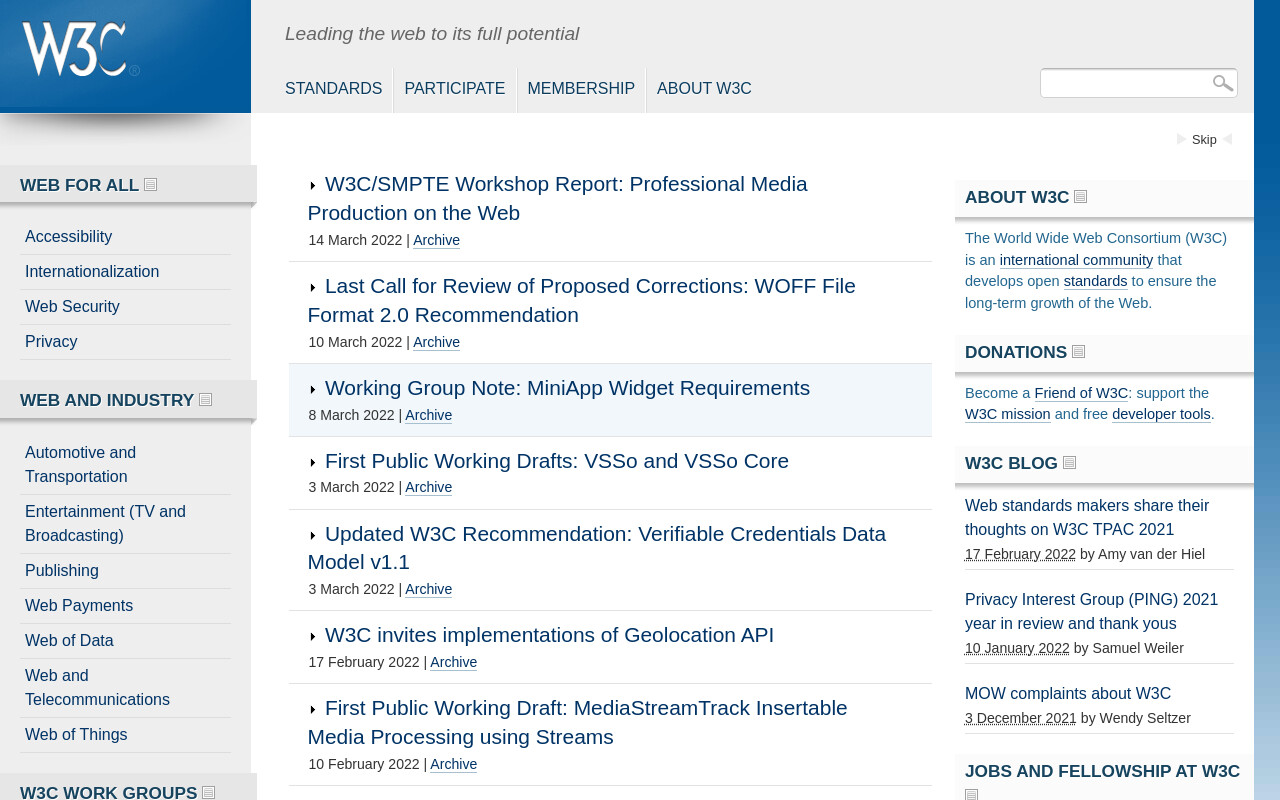Screen dimensions: 1280x800
Task: Click the W3C Blog heading
Action: 1011,463
